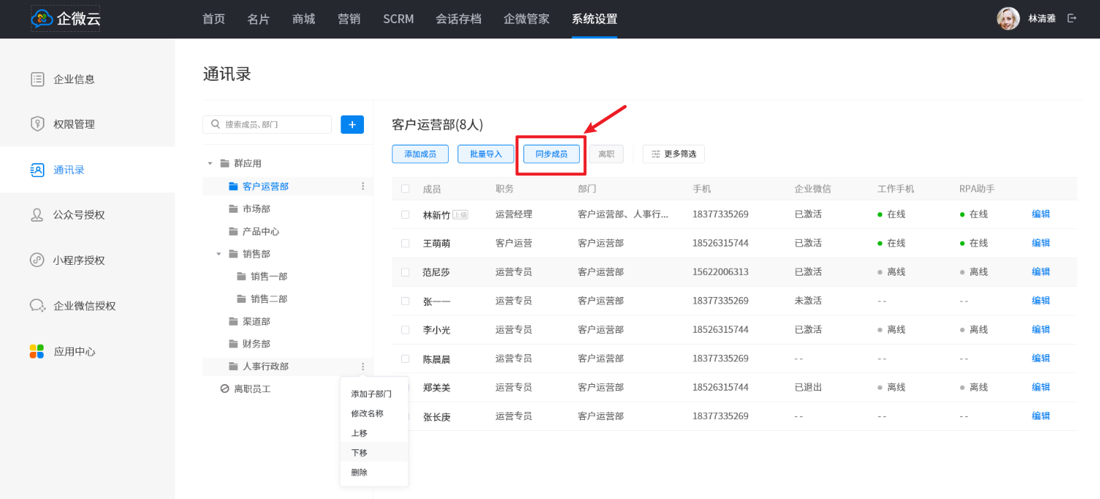1100x499 pixels.
Task: Open the 更多筛选 filter dropdown
Action: pos(674,154)
